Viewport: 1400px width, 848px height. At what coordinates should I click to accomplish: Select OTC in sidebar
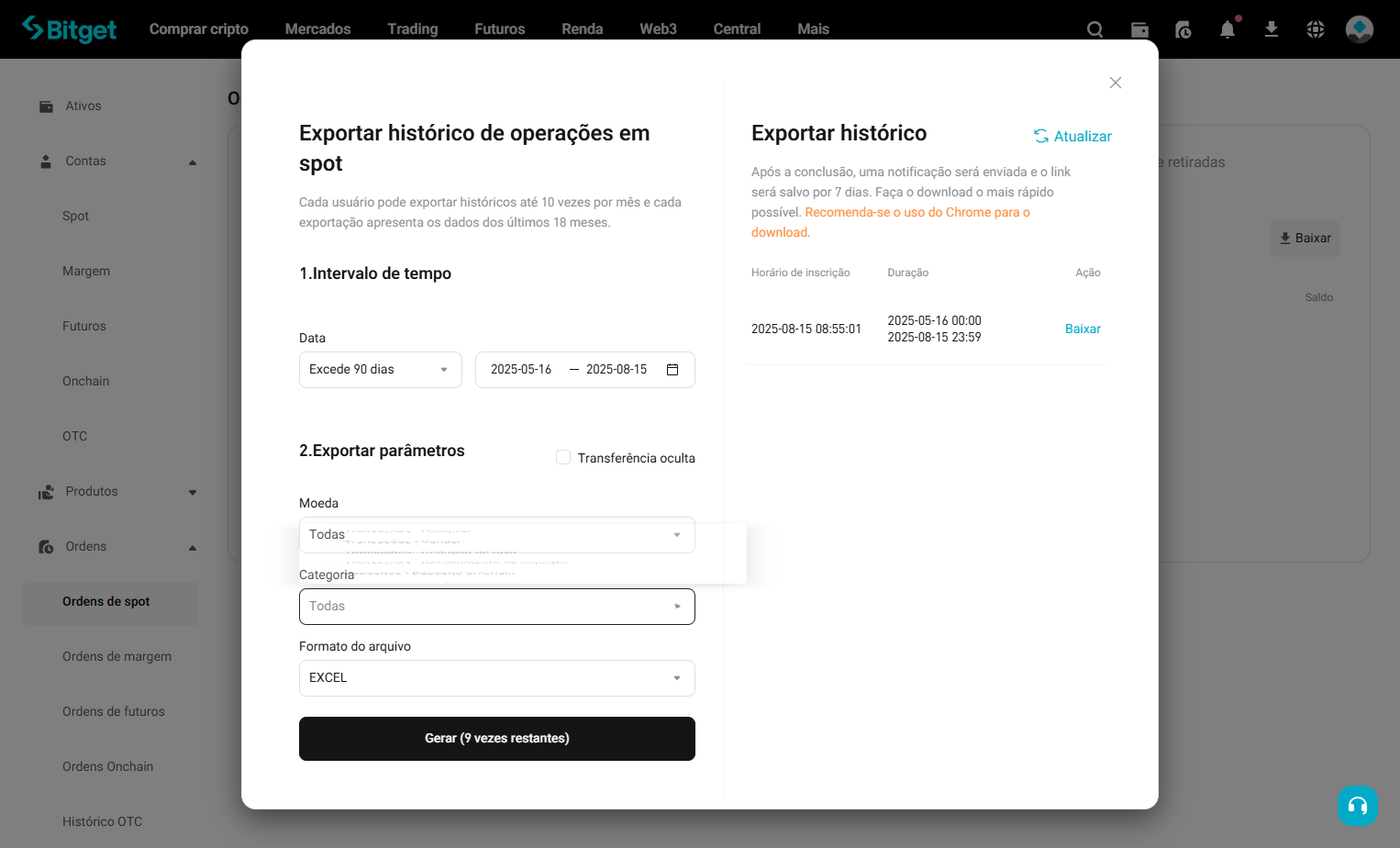click(75, 437)
